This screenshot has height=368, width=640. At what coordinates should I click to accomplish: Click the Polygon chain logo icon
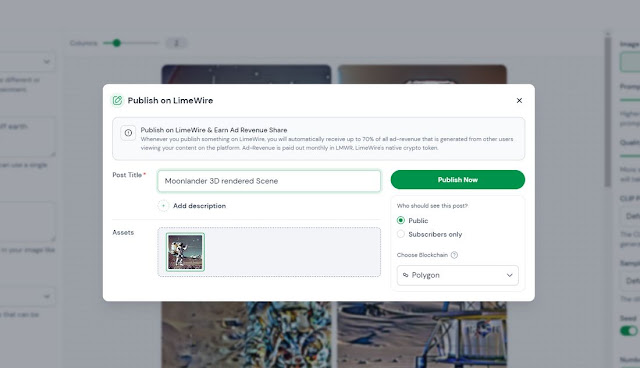405,275
